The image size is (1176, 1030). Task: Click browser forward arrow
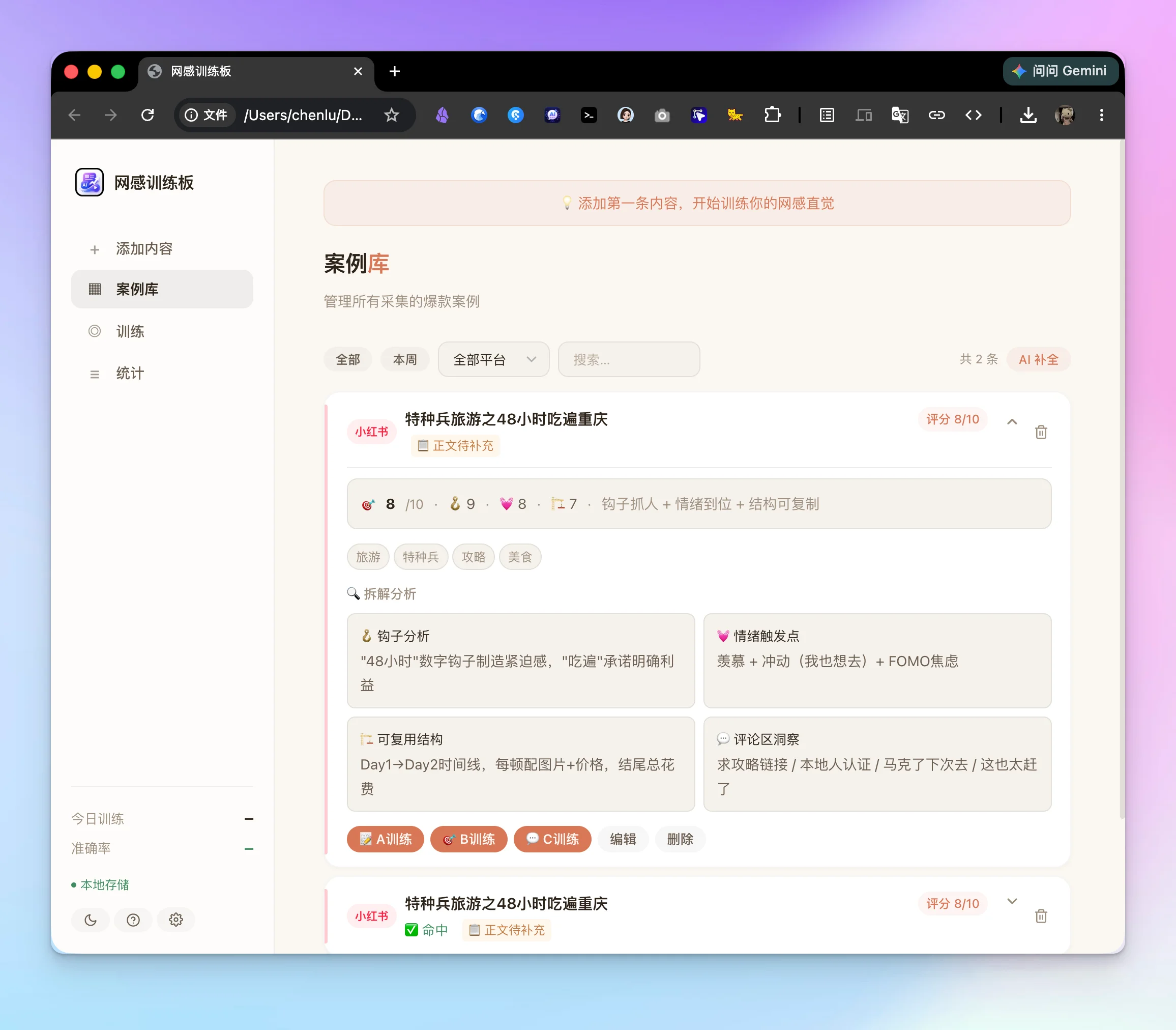[x=111, y=115]
